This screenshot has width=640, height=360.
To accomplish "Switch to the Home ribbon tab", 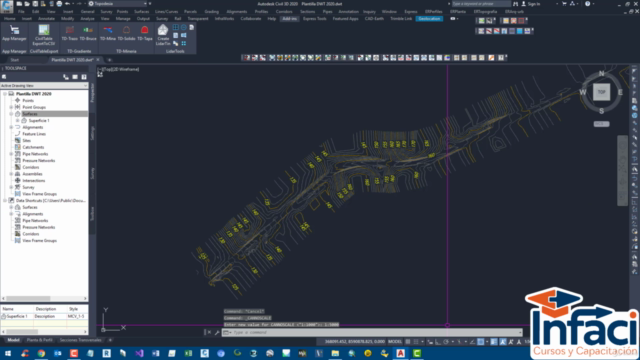I will pos(10,18).
